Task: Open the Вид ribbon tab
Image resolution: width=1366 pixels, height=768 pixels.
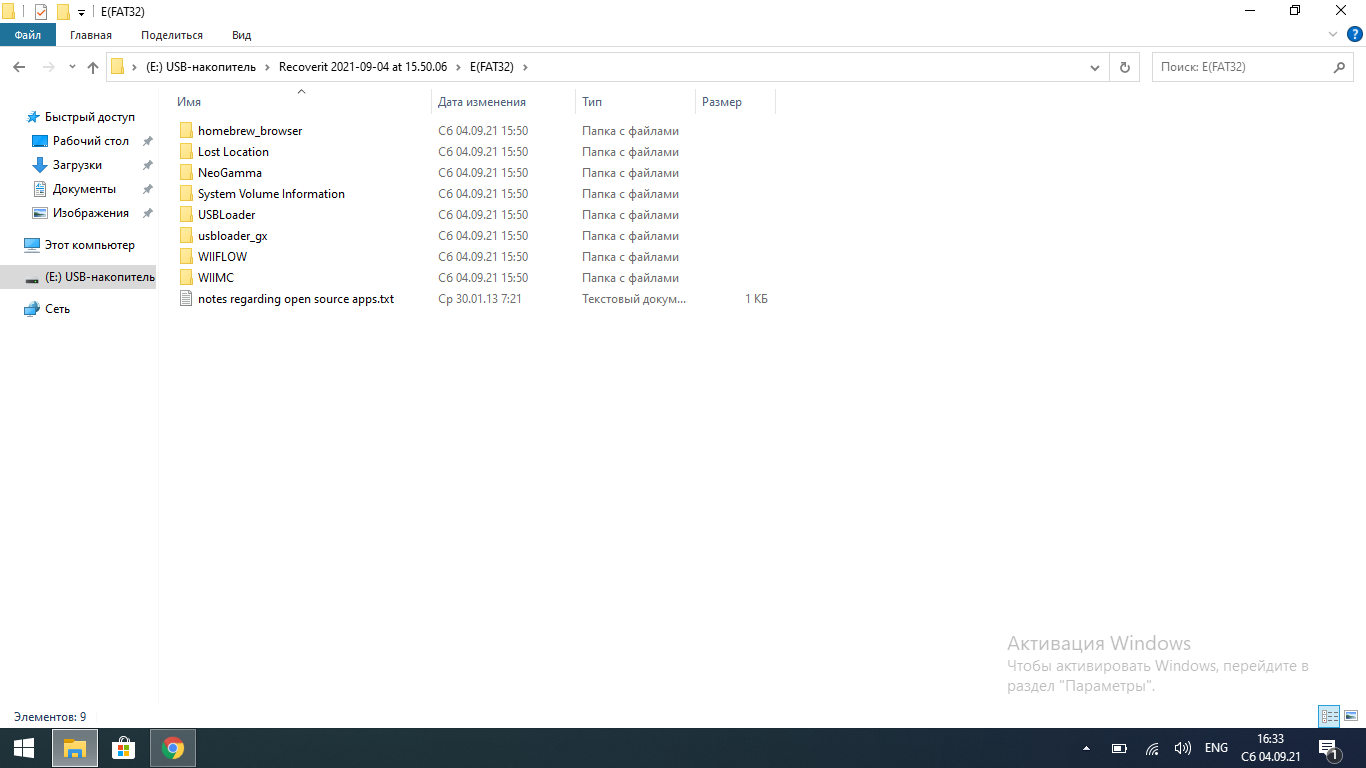Action: [x=242, y=35]
